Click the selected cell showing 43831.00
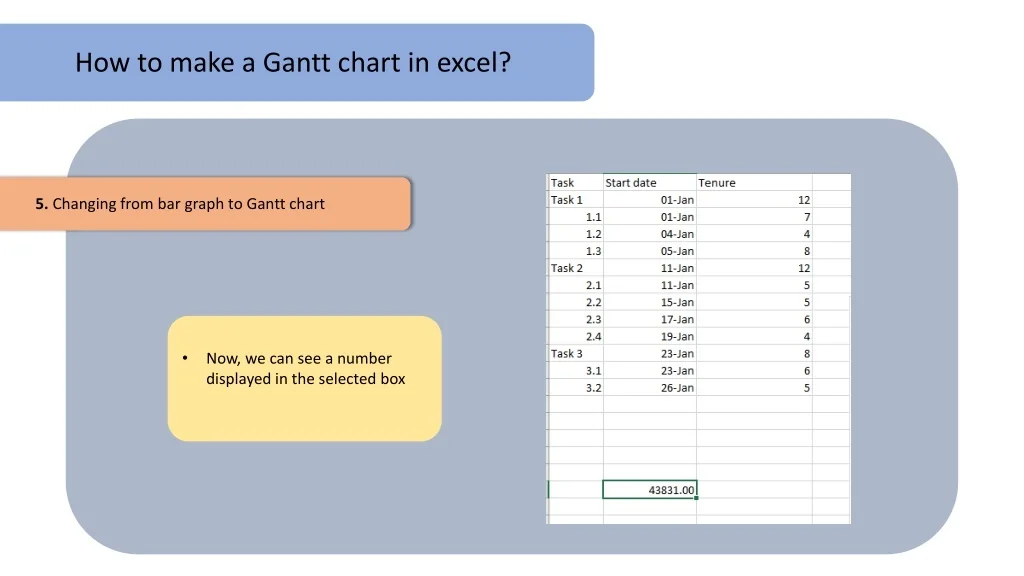Screen dimensions: 1024x576 (650, 489)
